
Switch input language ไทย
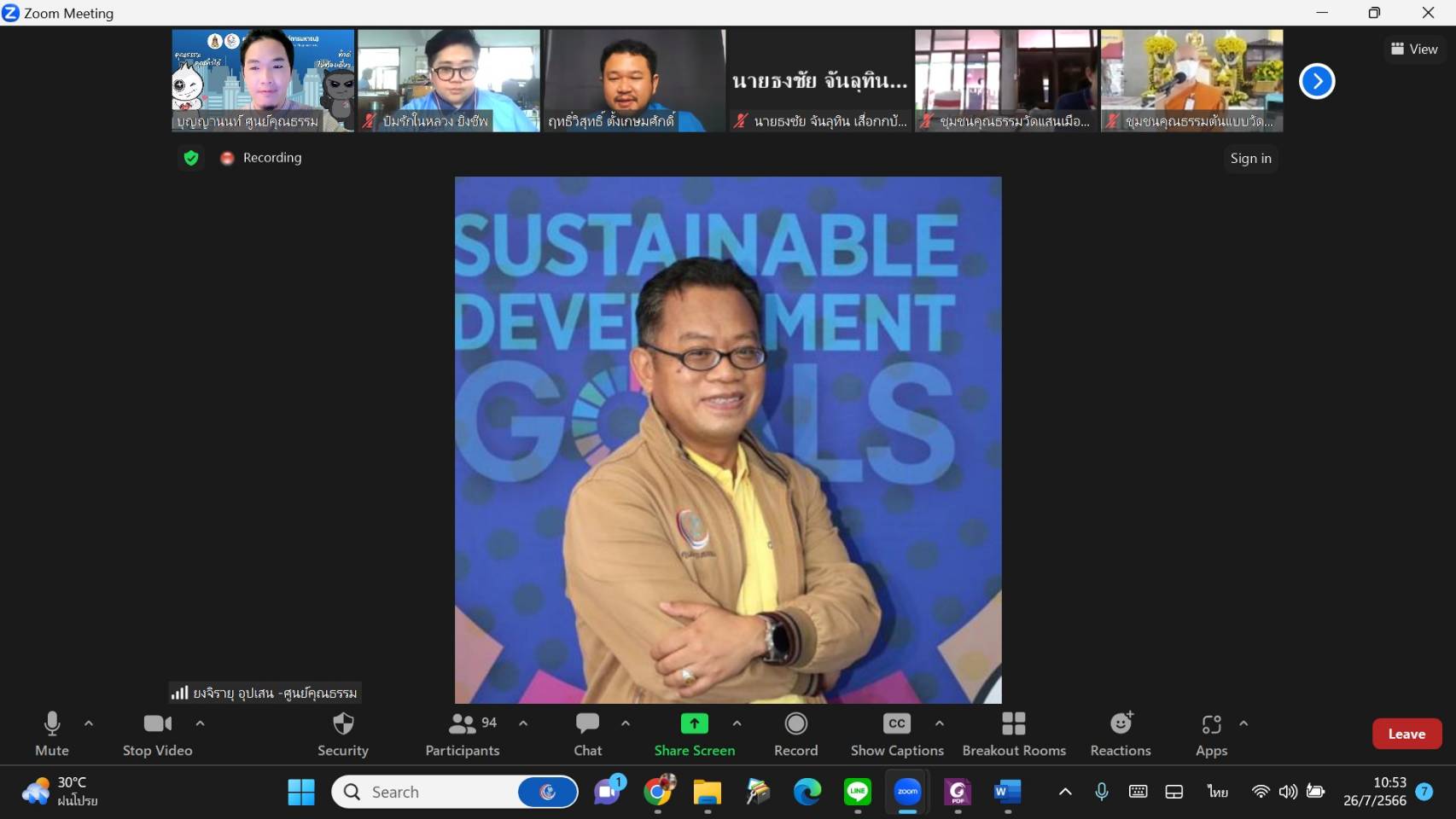(x=1218, y=792)
